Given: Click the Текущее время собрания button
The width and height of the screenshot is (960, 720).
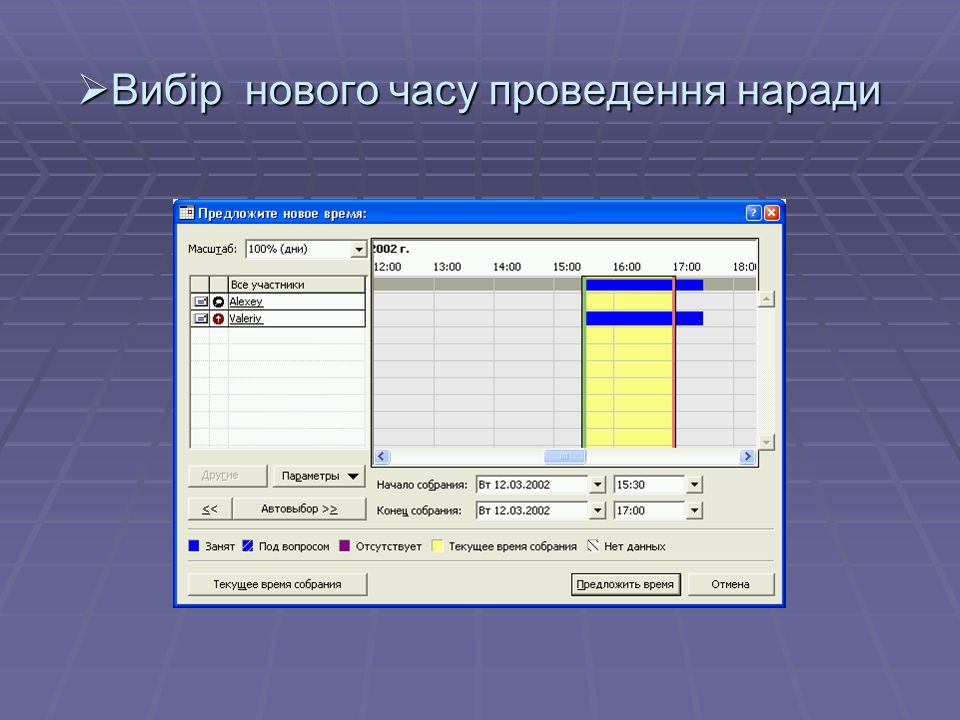Looking at the screenshot, I should (277, 584).
